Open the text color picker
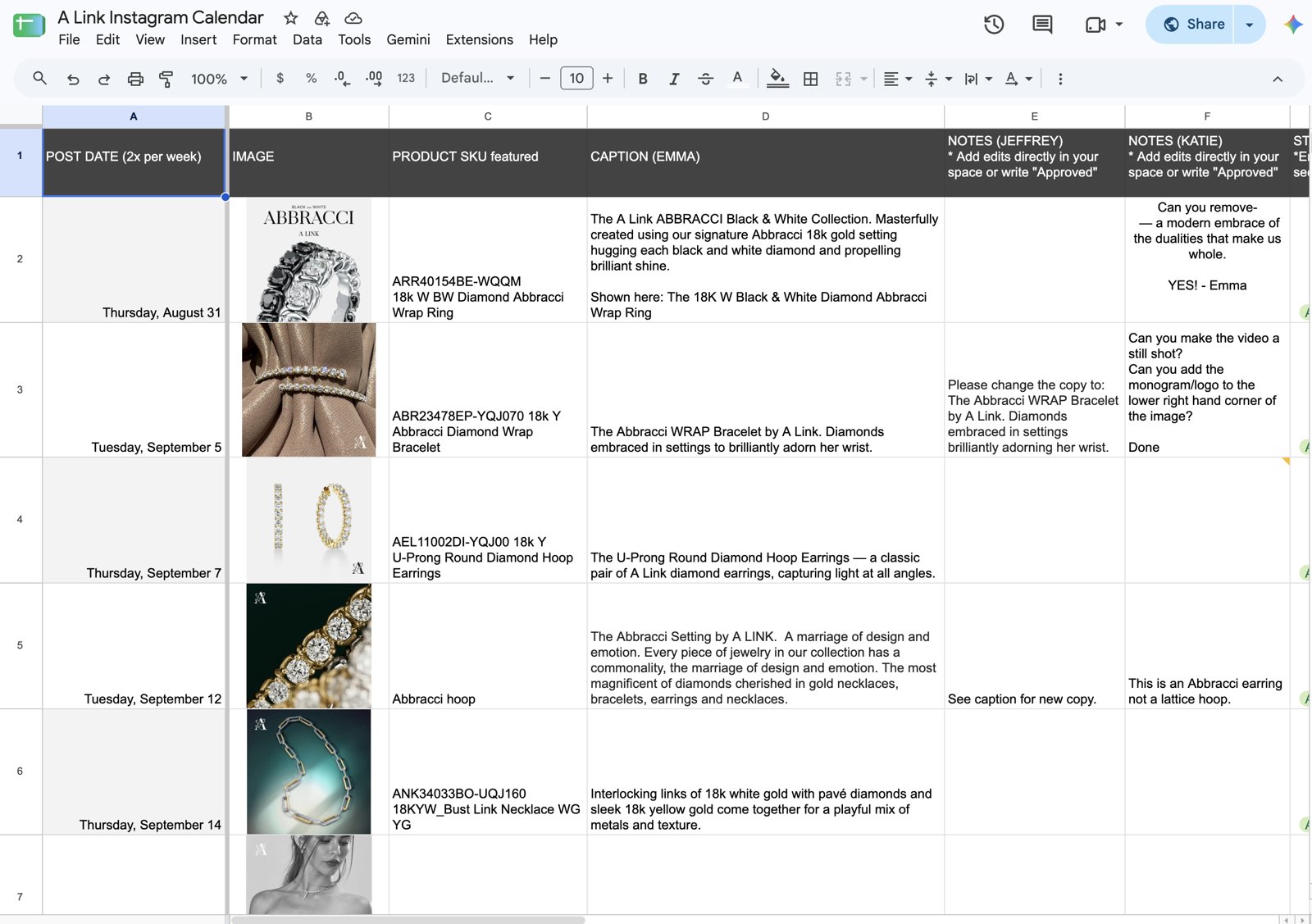The image size is (1312, 924). (x=737, y=79)
